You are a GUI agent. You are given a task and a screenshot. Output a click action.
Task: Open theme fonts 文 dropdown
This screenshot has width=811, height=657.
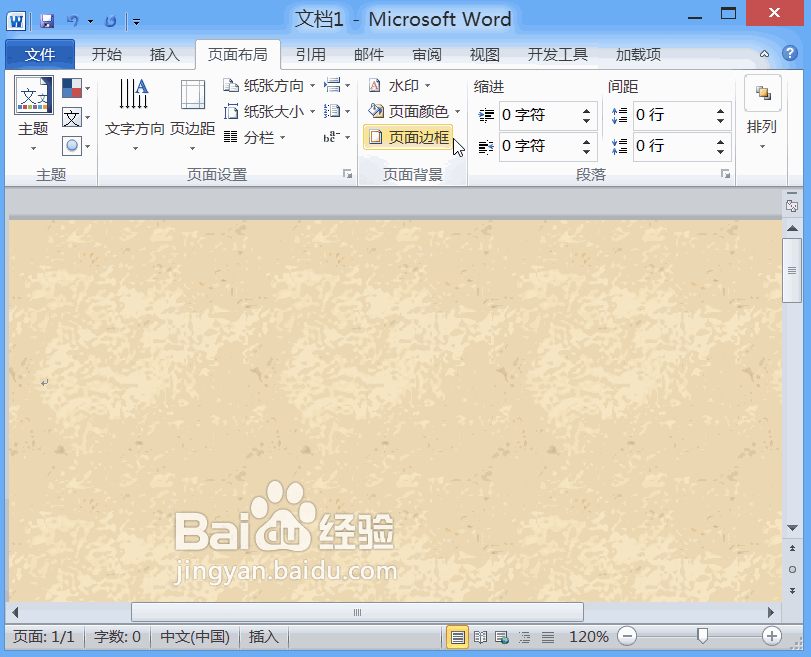76,117
